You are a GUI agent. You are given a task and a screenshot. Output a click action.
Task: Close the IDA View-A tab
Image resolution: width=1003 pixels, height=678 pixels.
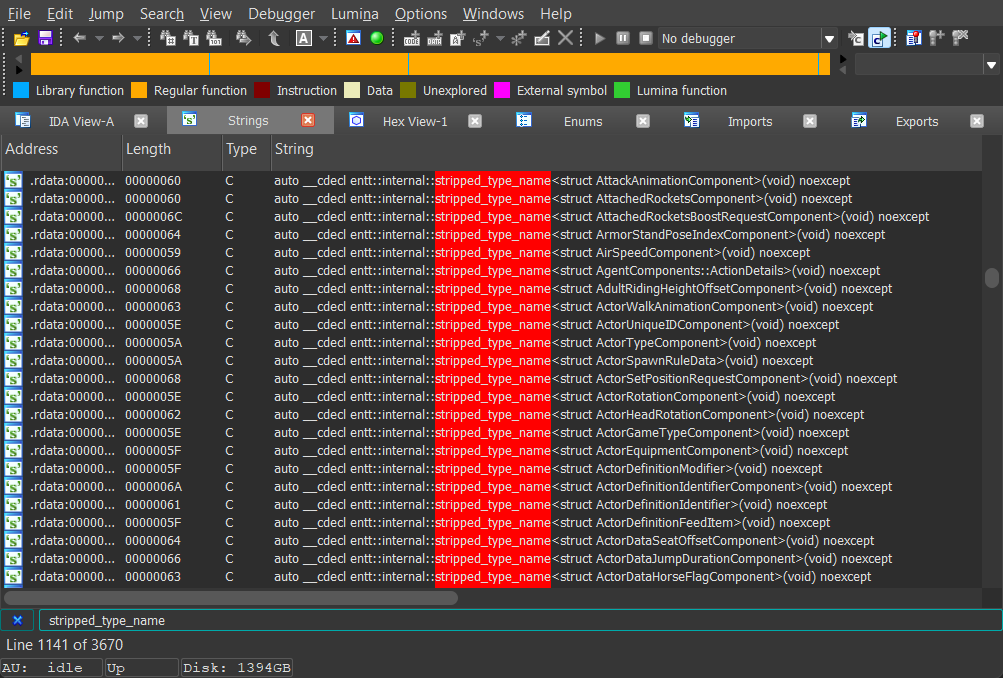141,121
